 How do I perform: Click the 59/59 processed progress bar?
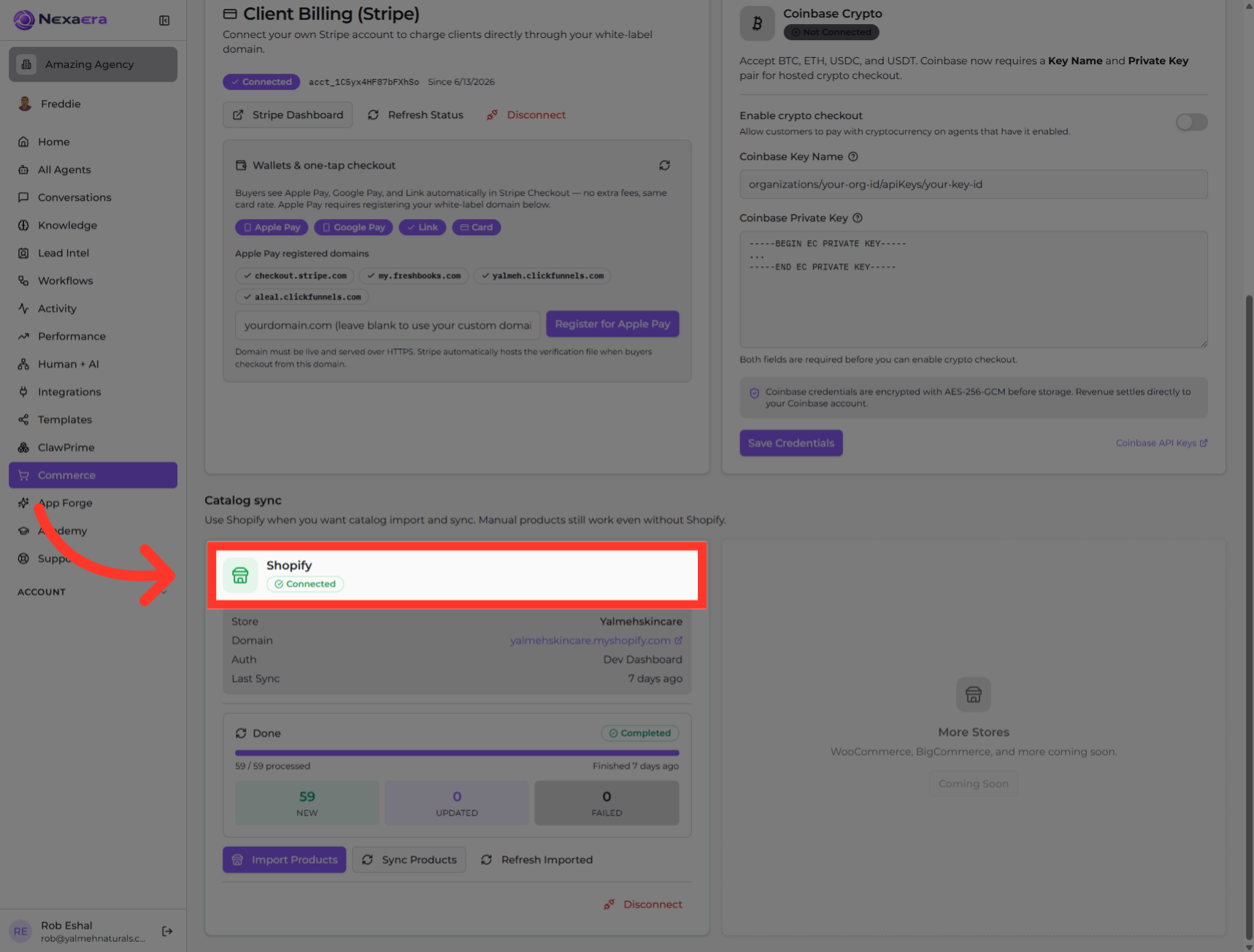click(457, 753)
